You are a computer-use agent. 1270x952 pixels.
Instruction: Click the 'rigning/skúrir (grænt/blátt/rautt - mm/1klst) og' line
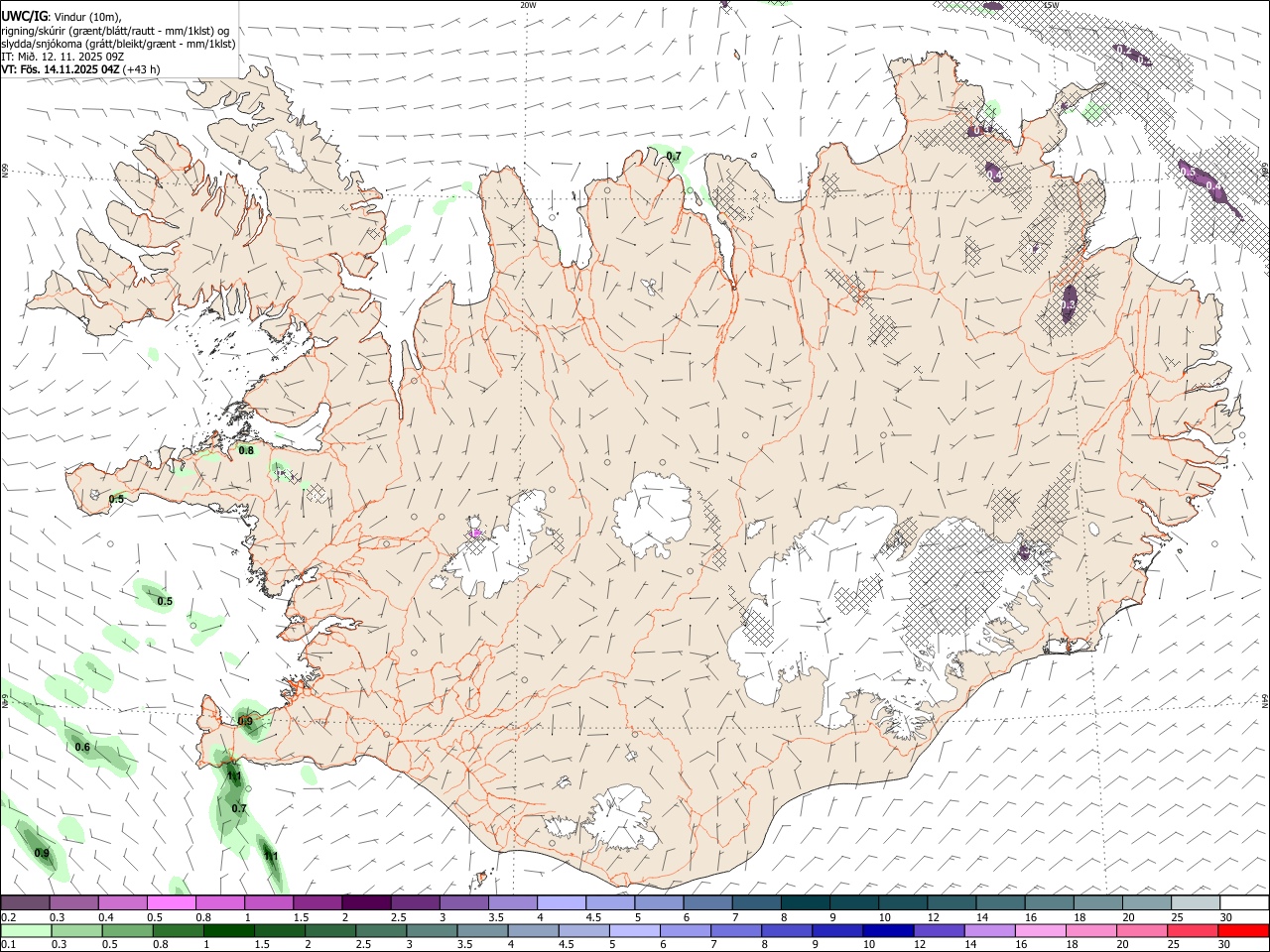114,30
